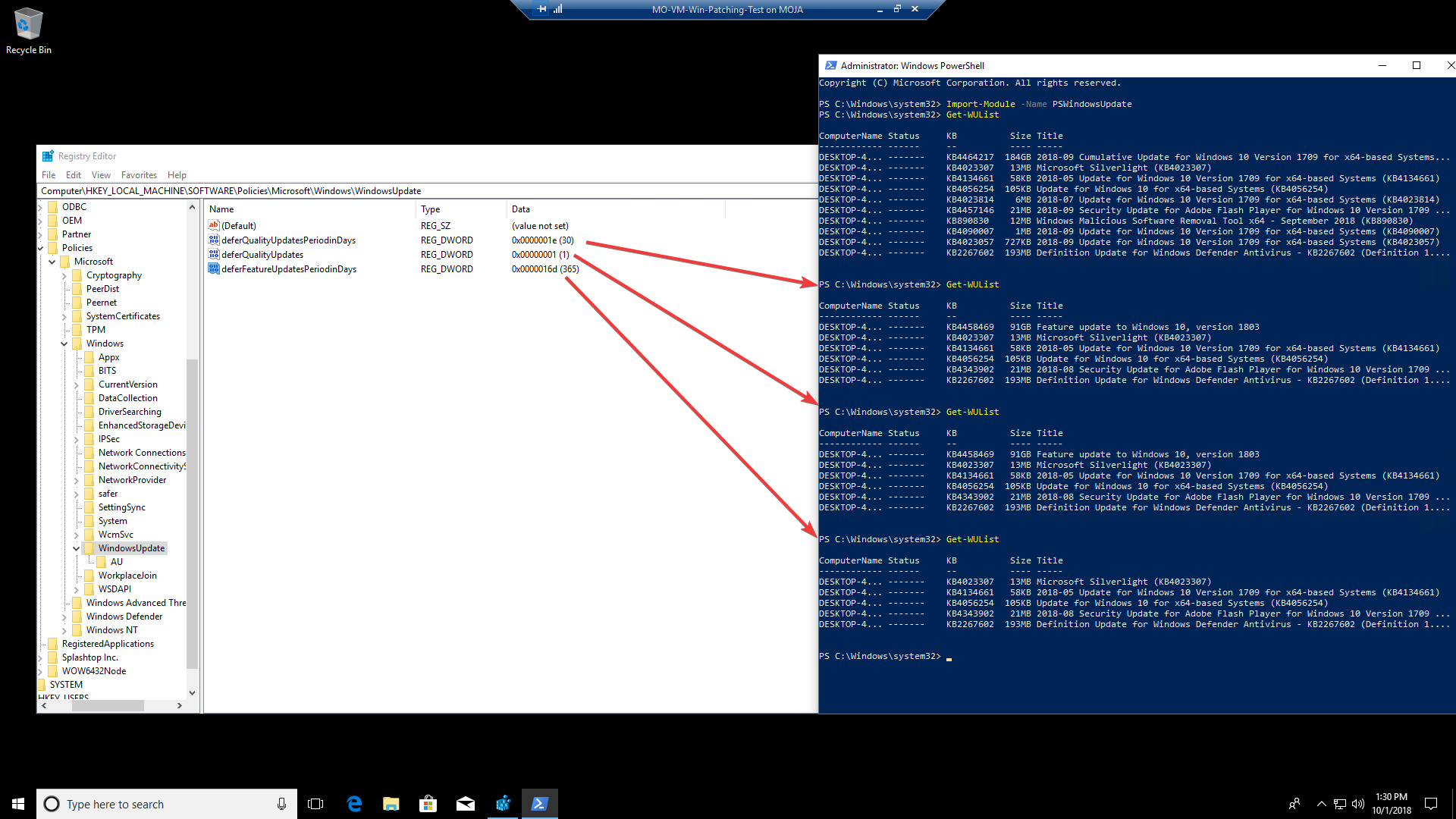Open the Windows Start menu

[18, 804]
